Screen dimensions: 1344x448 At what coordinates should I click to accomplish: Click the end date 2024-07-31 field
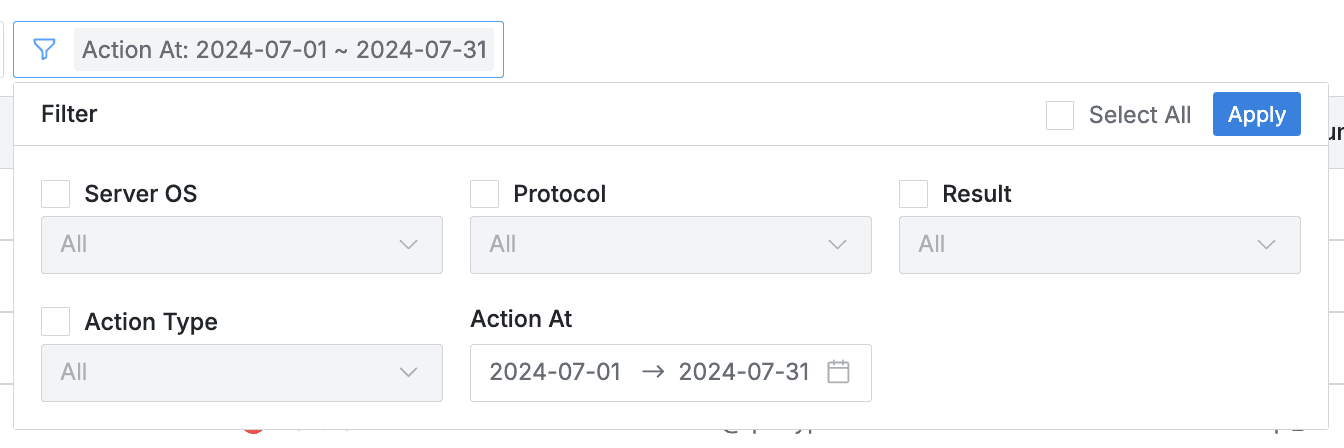pos(744,372)
